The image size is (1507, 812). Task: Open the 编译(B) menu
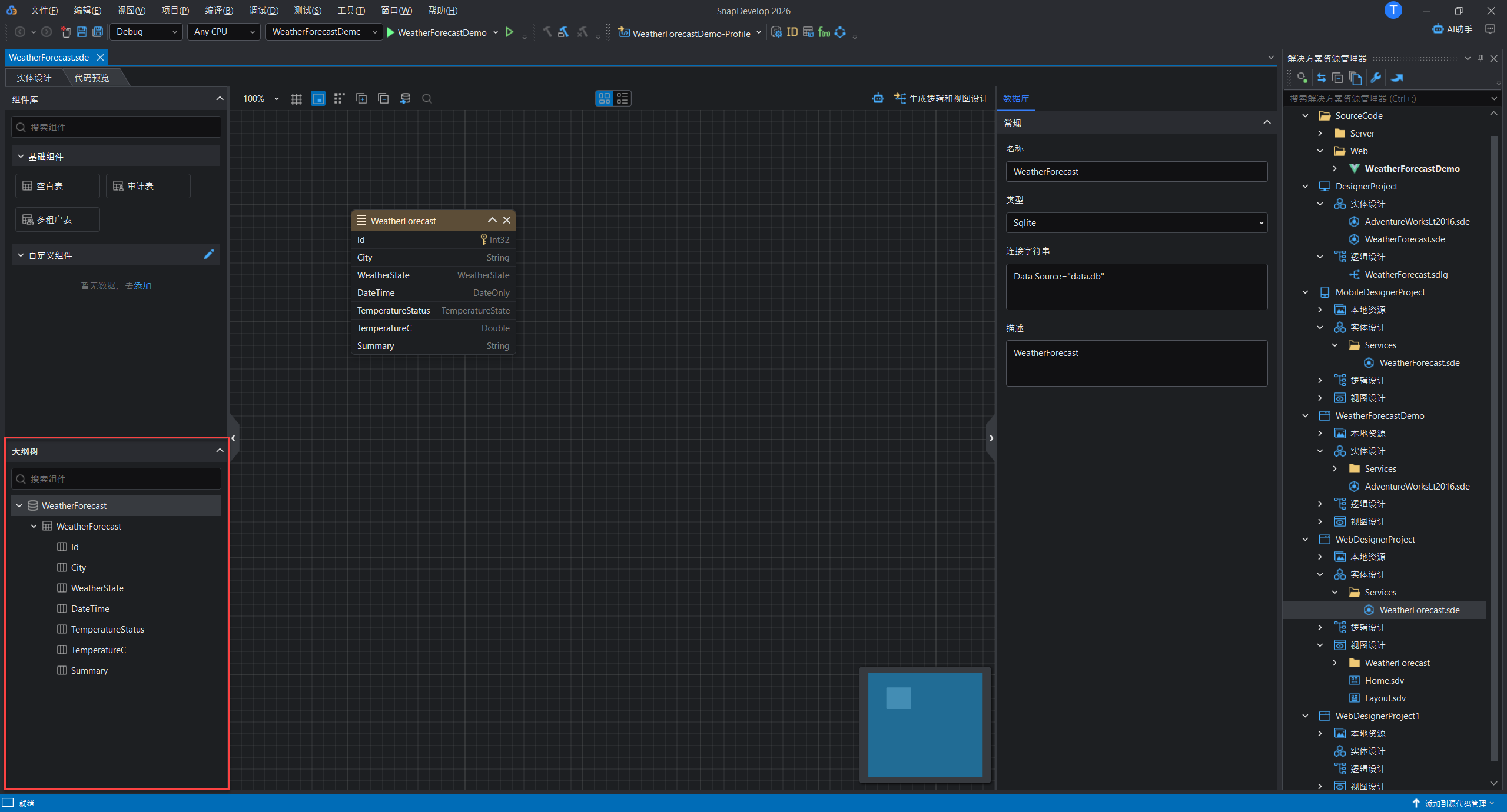[x=219, y=11]
